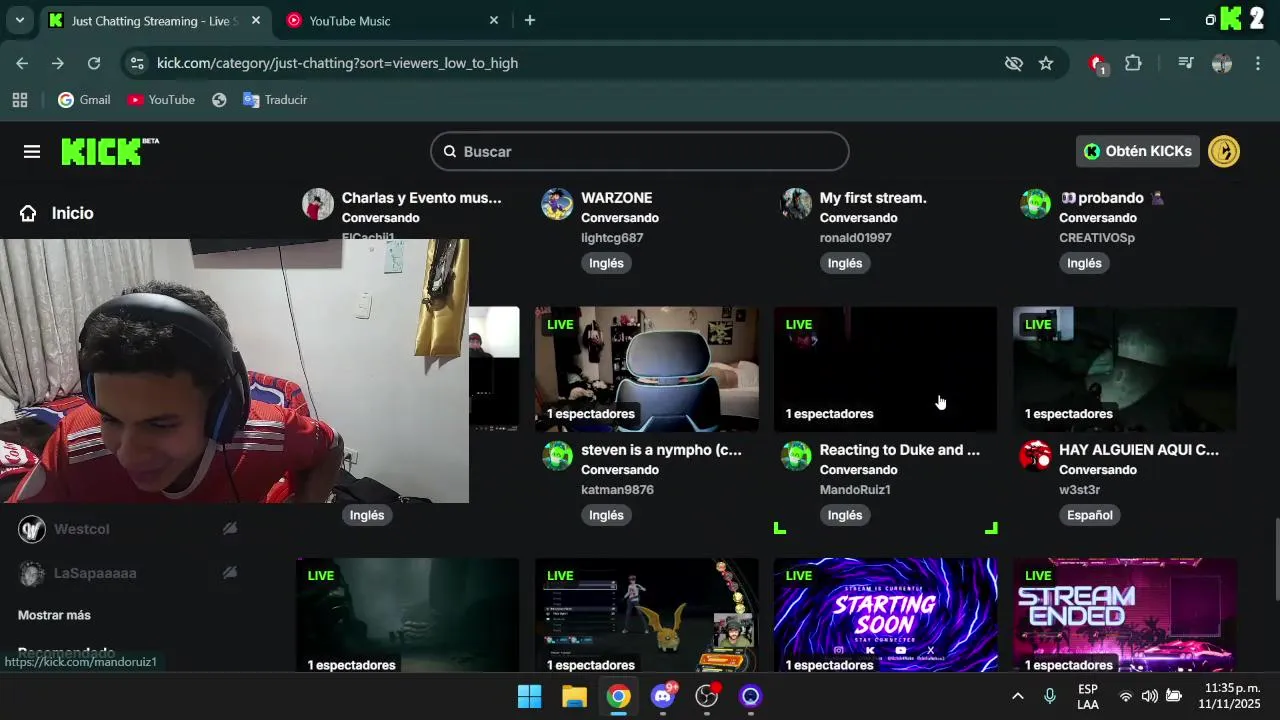Go to Inicio page

(72, 213)
